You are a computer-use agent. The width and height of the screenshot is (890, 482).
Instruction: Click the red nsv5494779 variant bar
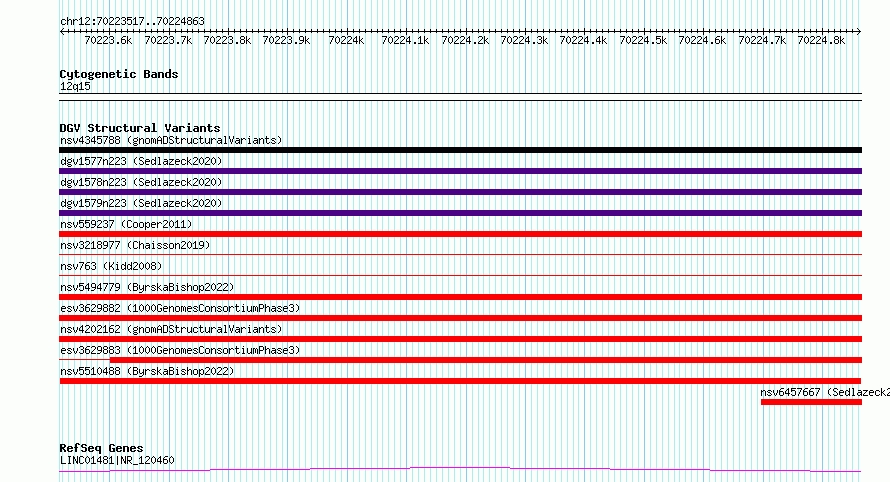pyautogui.click(x=460, y=297)
